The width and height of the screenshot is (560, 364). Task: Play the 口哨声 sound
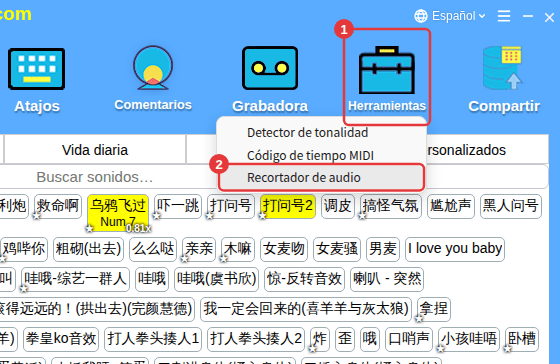(409, 339)
